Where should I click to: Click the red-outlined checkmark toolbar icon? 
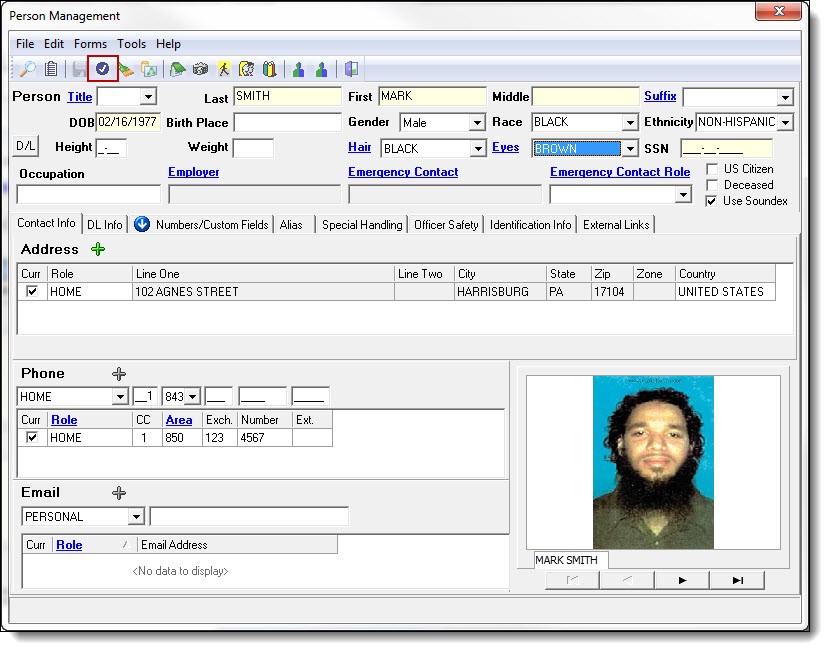(x=103, y=69)
